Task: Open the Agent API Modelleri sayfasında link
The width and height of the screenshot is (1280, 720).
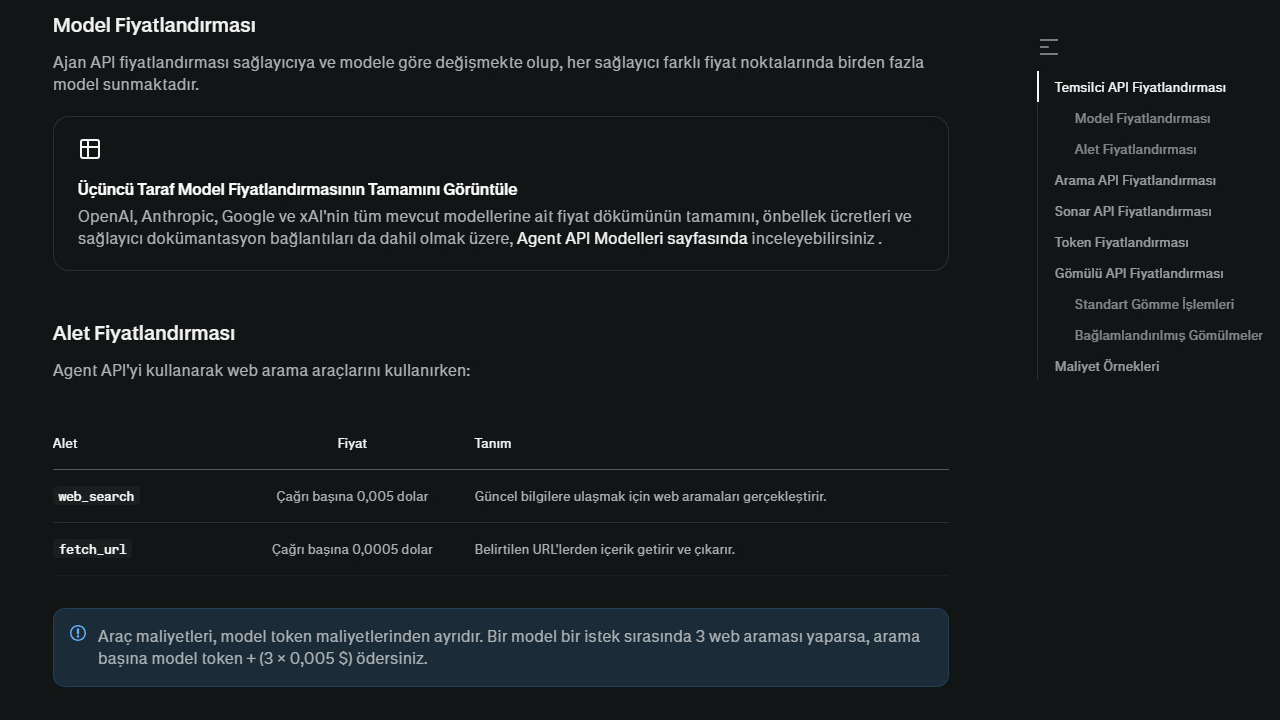Action: point(632,238)
